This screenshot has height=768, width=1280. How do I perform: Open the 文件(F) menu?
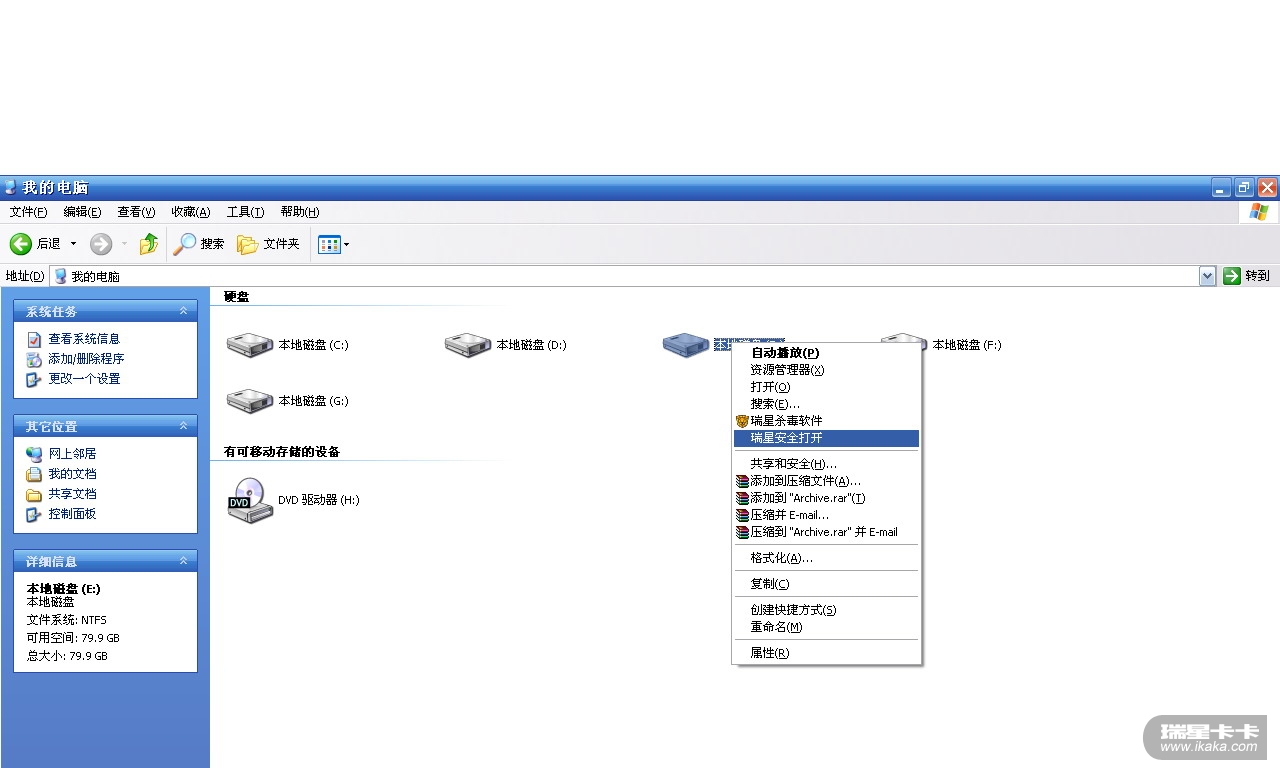click(x=28, y=212)
